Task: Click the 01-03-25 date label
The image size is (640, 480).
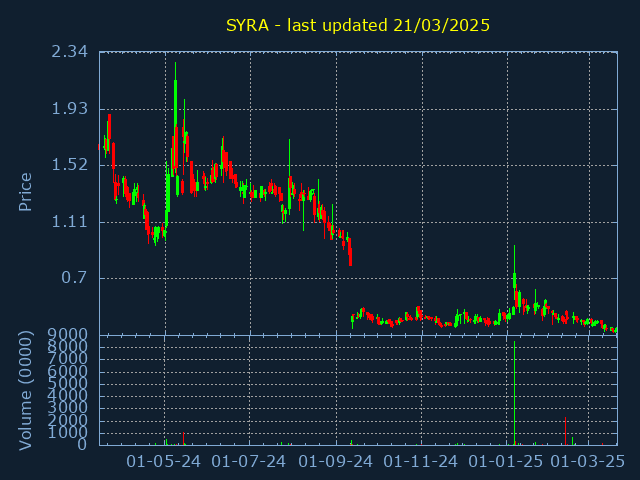Action: 588,462
